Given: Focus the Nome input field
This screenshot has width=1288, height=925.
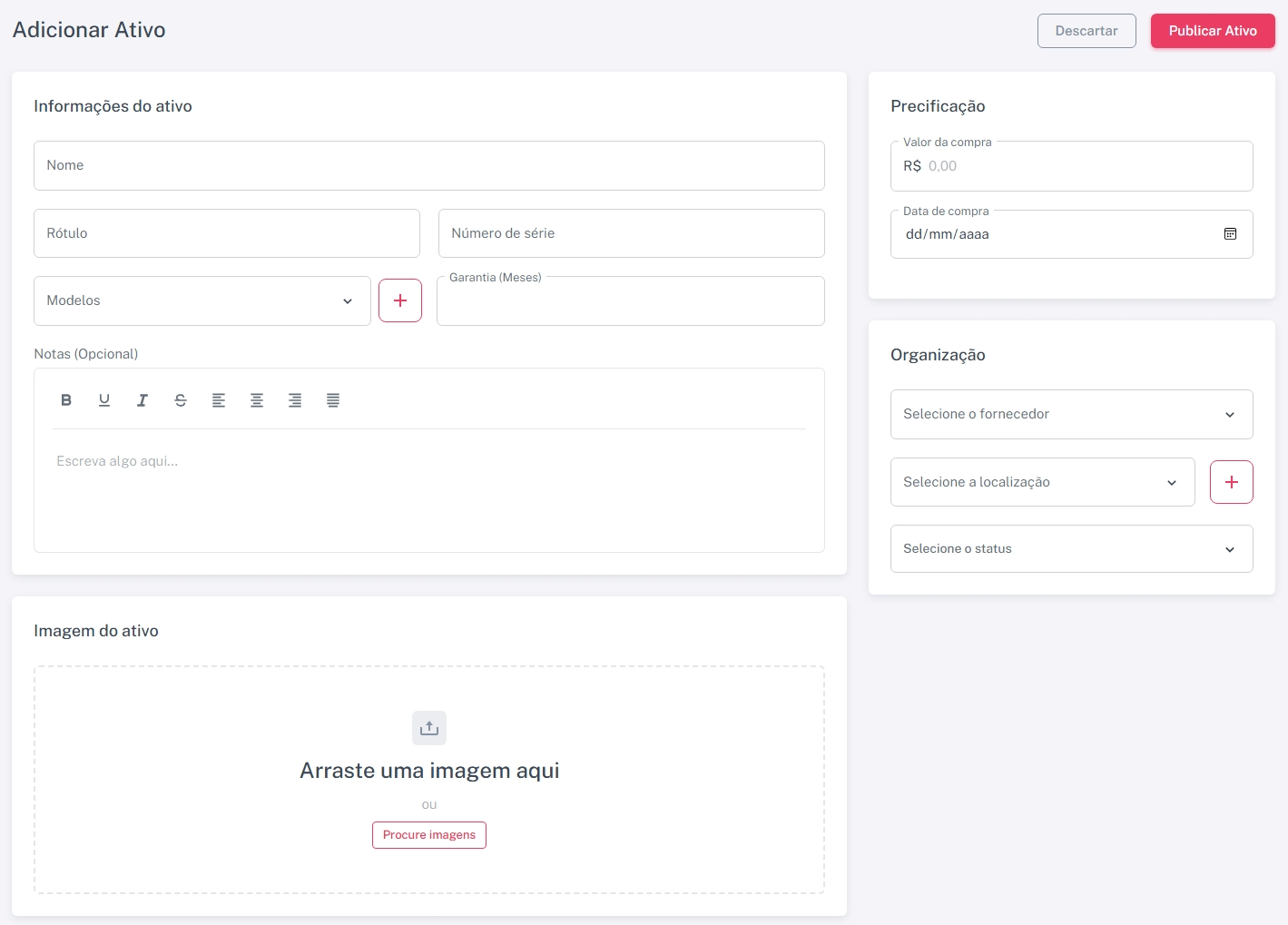Looking at the screenshot, I should (429, 165).
